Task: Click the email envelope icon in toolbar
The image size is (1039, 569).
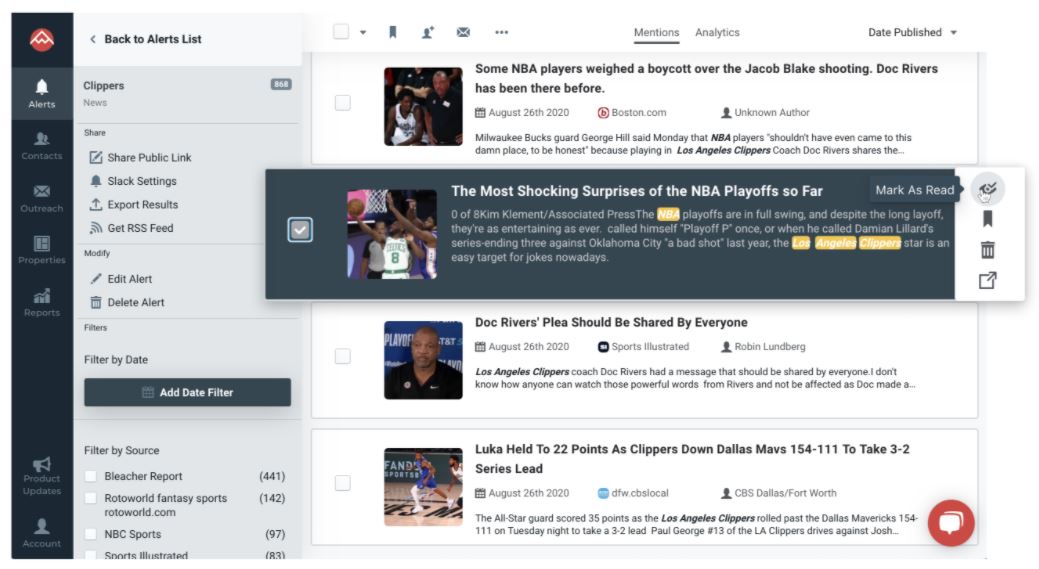Action: [463, 32]
